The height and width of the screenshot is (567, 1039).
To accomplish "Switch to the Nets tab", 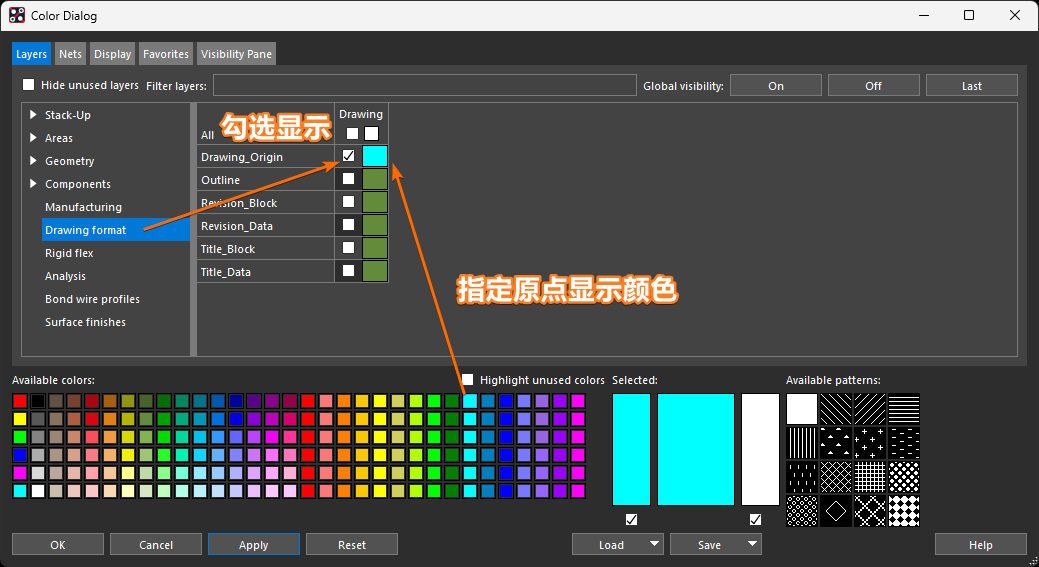I will point(70,54).
